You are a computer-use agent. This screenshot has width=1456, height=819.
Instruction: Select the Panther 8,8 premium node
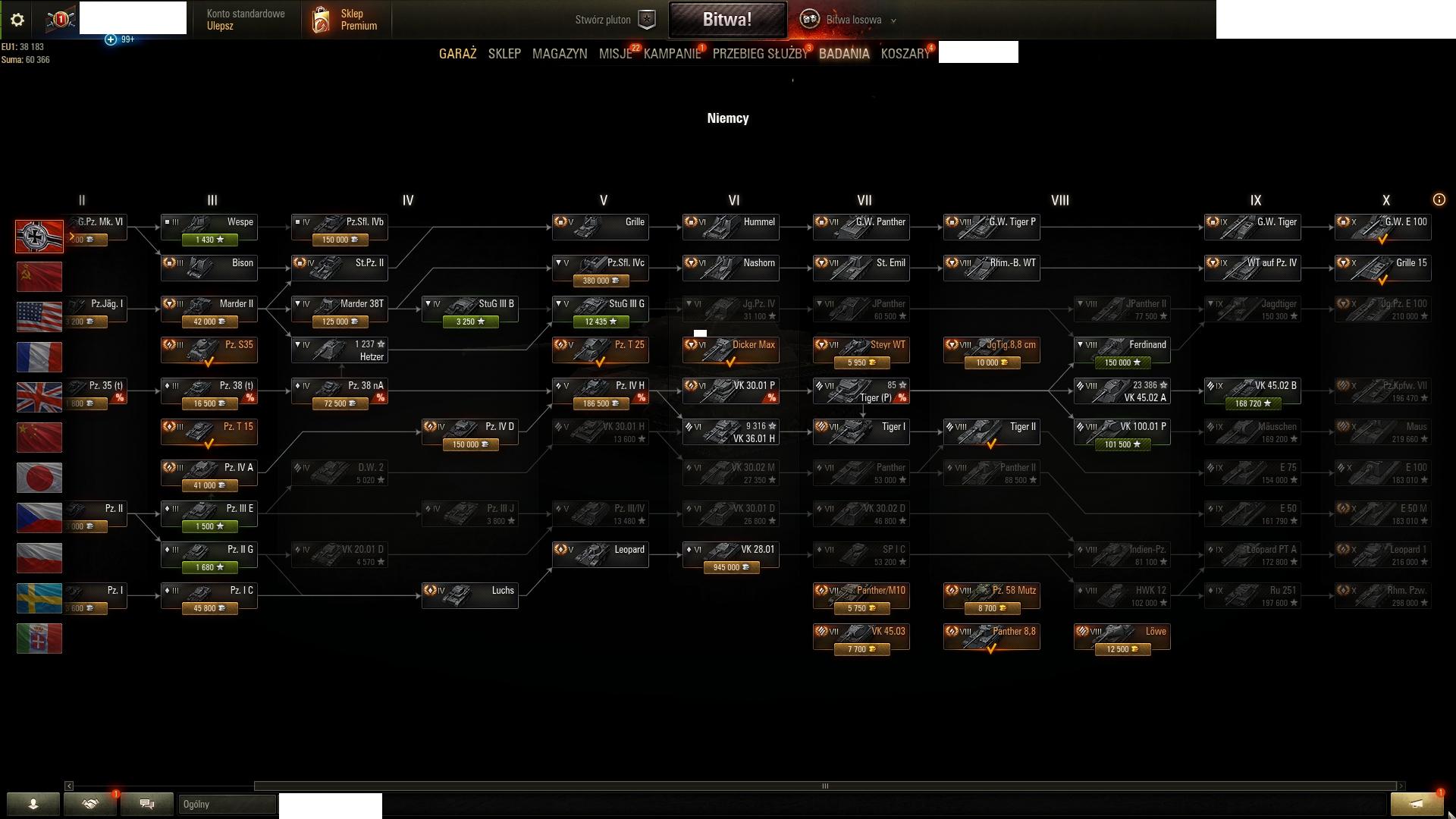pos(992,637)
